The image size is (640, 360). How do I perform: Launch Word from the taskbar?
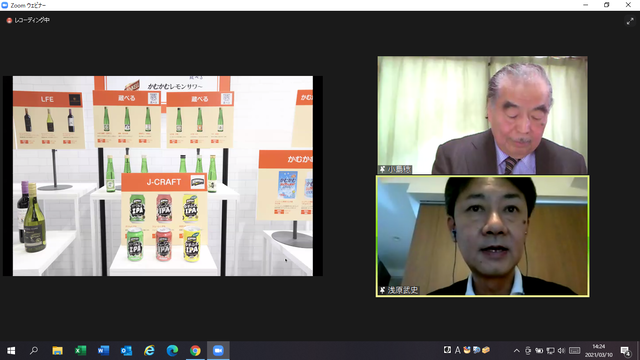(103, 351)
